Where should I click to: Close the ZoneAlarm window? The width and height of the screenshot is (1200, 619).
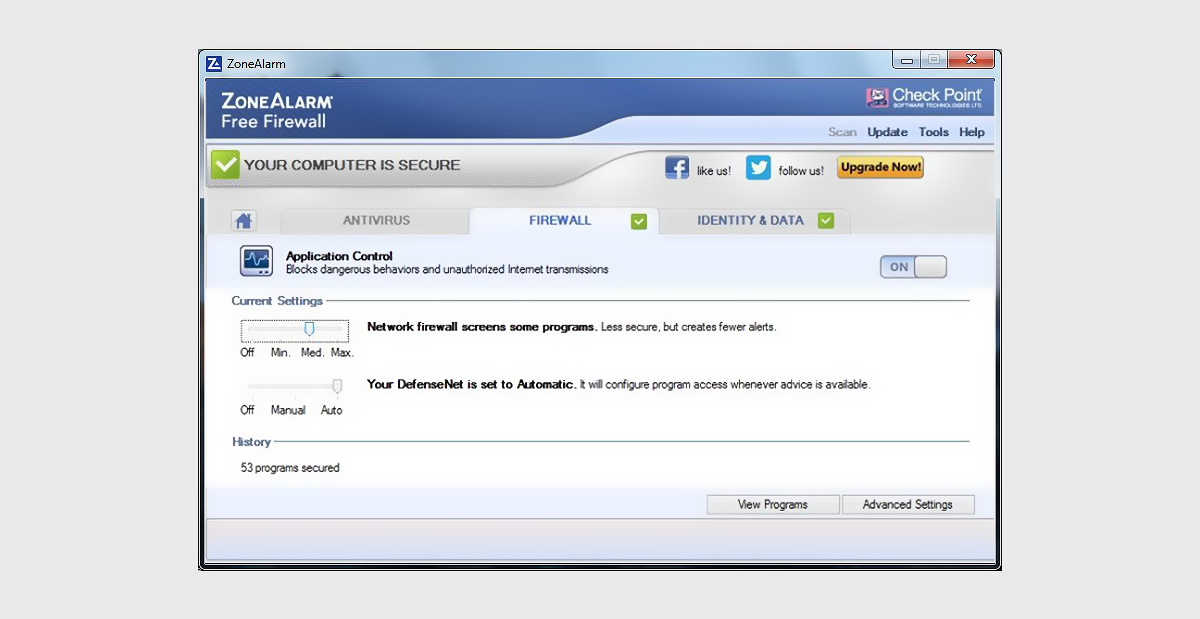(970, 61)
